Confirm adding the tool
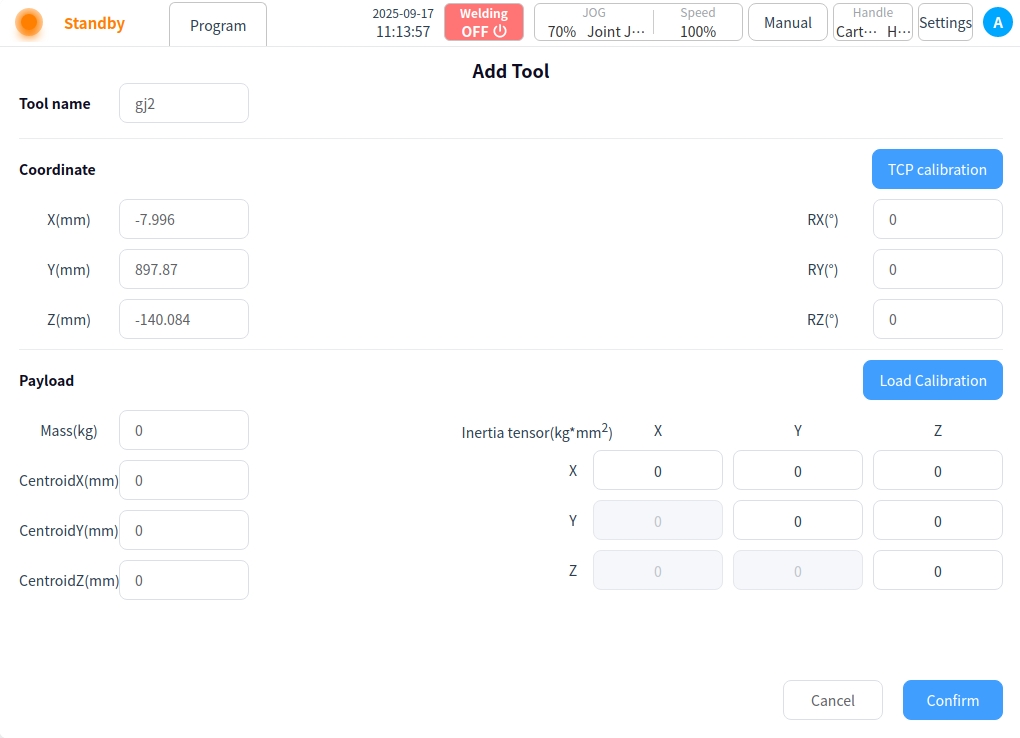The width and height of the screenshot is (1020, 738). [952, 700]
